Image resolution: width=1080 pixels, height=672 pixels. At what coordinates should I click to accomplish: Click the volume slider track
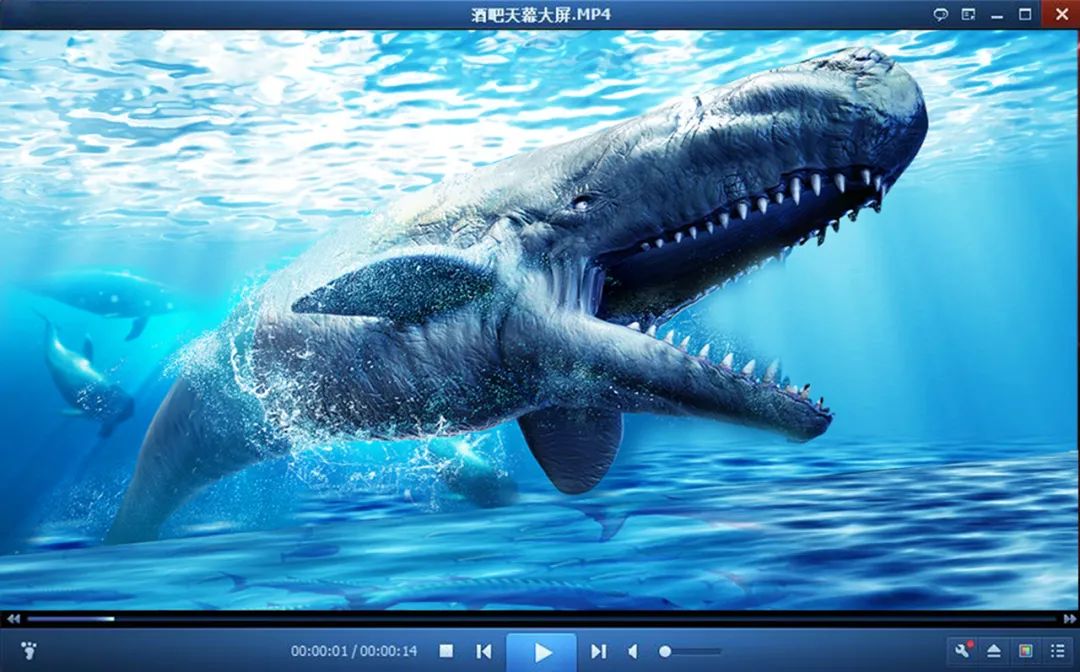click(690, 651)
